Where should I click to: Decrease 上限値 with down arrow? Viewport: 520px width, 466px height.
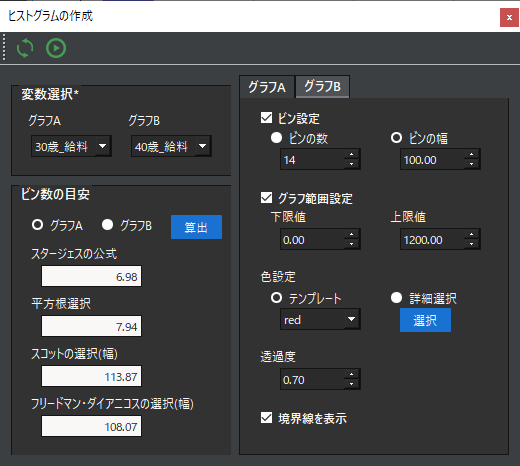pyautogui.click(x=471, y=244)
